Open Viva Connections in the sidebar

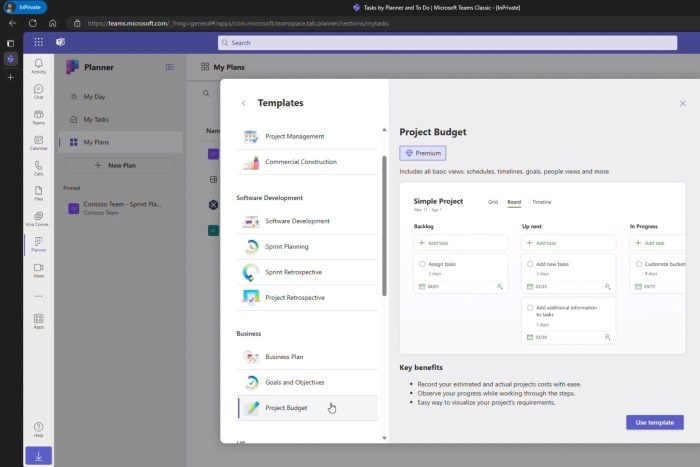click(x=38, y=219)
